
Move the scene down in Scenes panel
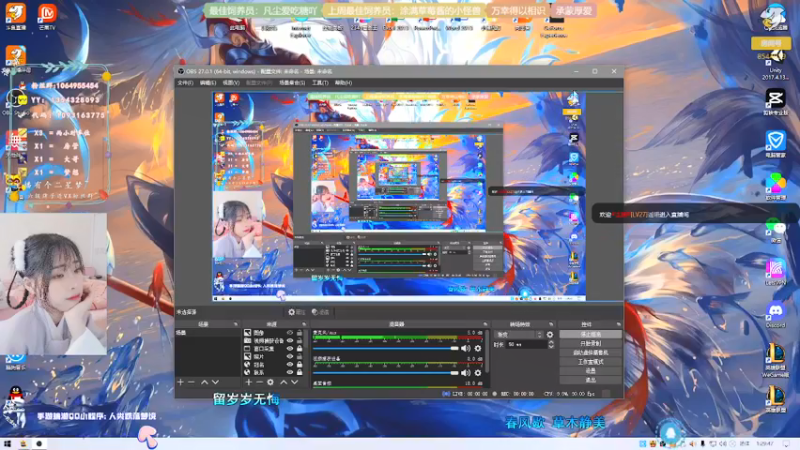215,382
